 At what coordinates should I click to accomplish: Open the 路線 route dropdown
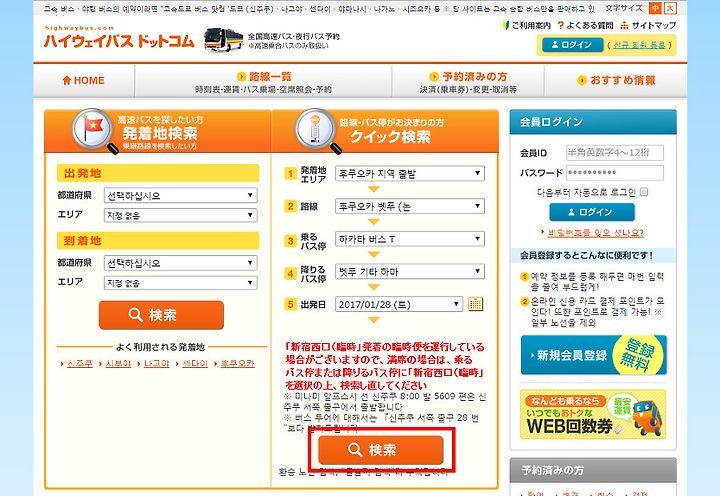[x=410, y=206]
